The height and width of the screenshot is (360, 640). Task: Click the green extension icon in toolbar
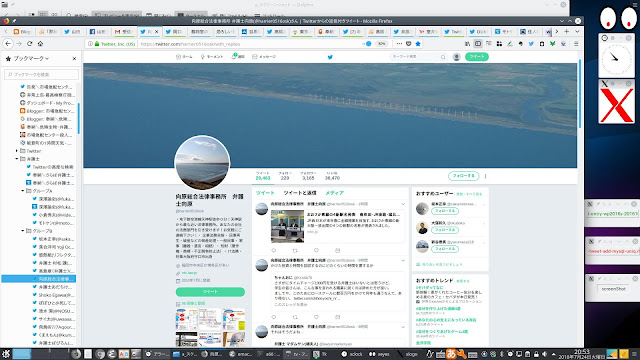(552, 44)
